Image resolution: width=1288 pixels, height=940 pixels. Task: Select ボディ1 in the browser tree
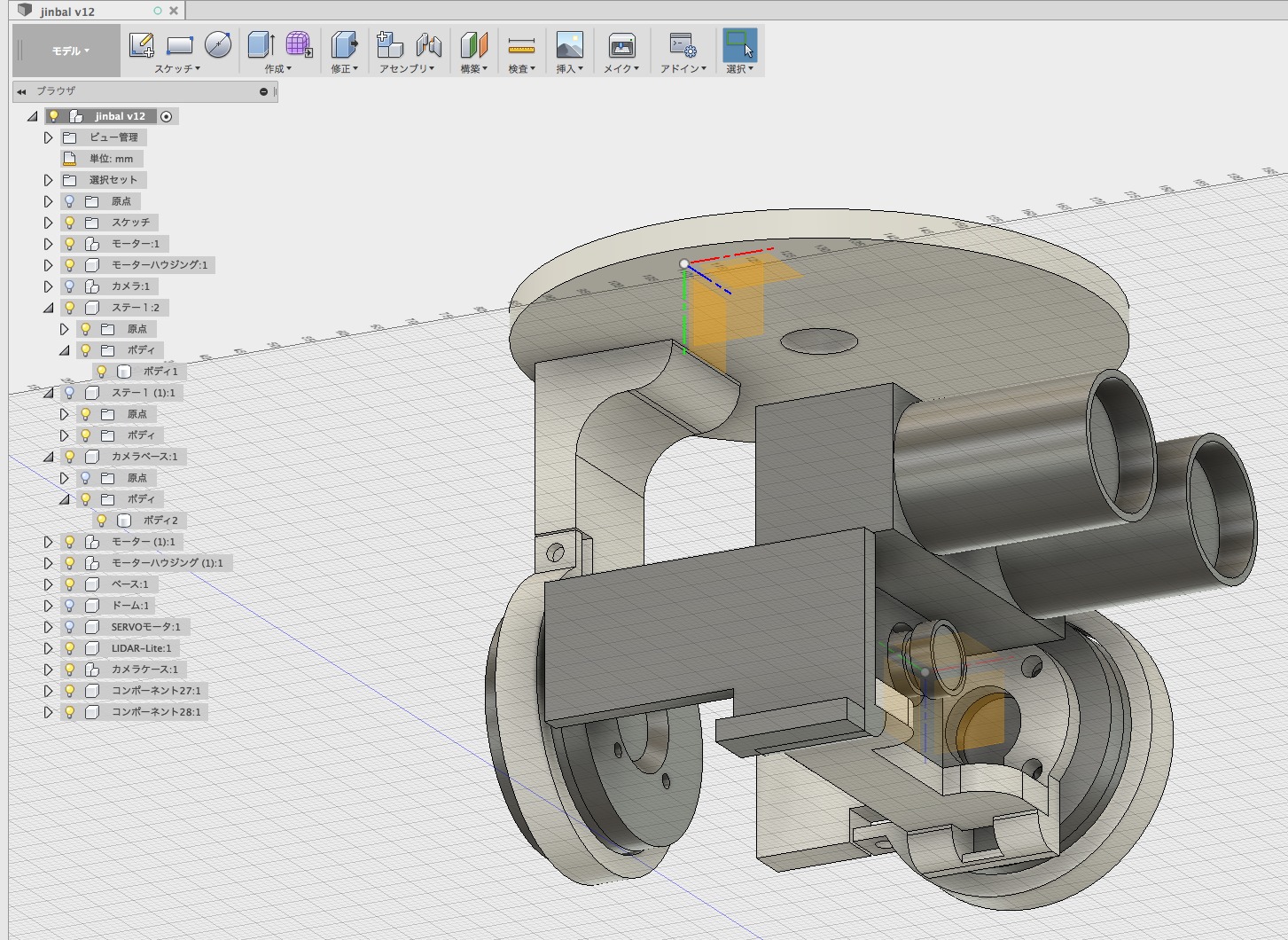click(160, 372)
